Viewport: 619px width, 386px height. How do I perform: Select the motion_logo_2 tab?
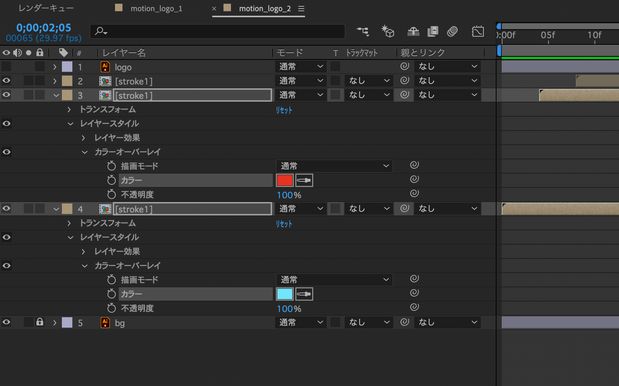(264, 8)
